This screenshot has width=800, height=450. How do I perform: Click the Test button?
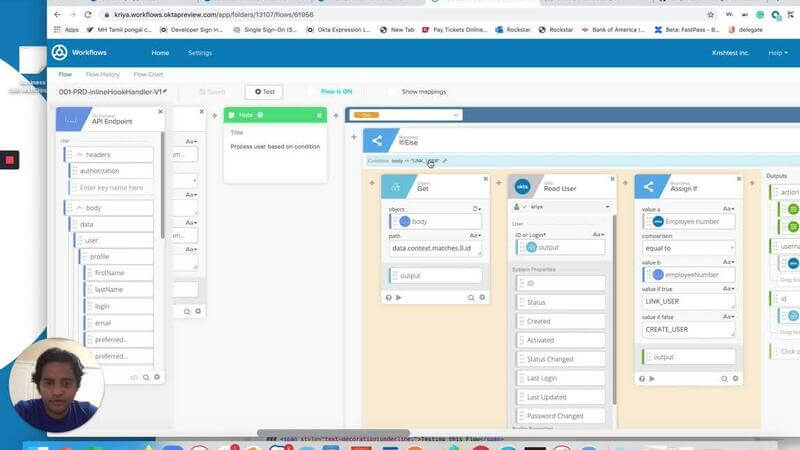tap(265, 91)
